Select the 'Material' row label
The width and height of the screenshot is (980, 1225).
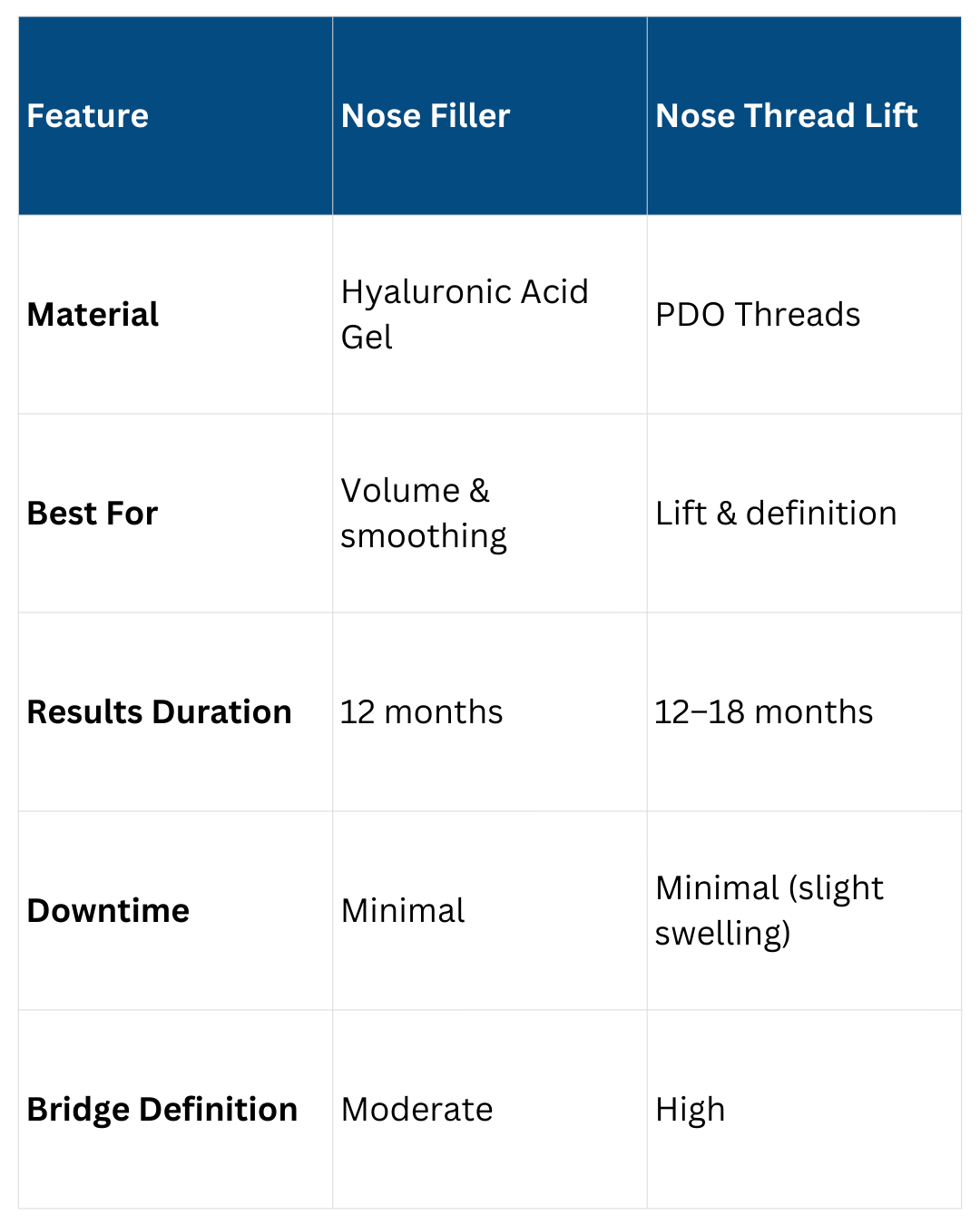pos(93,315)
